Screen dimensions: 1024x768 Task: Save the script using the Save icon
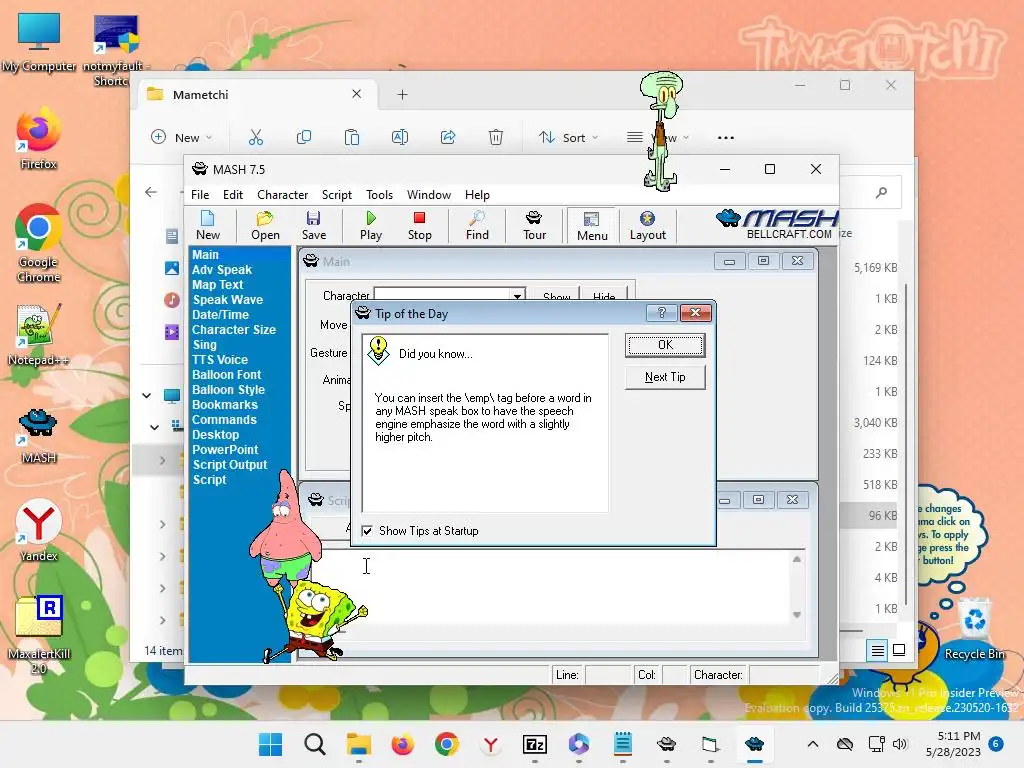(313, 225)
